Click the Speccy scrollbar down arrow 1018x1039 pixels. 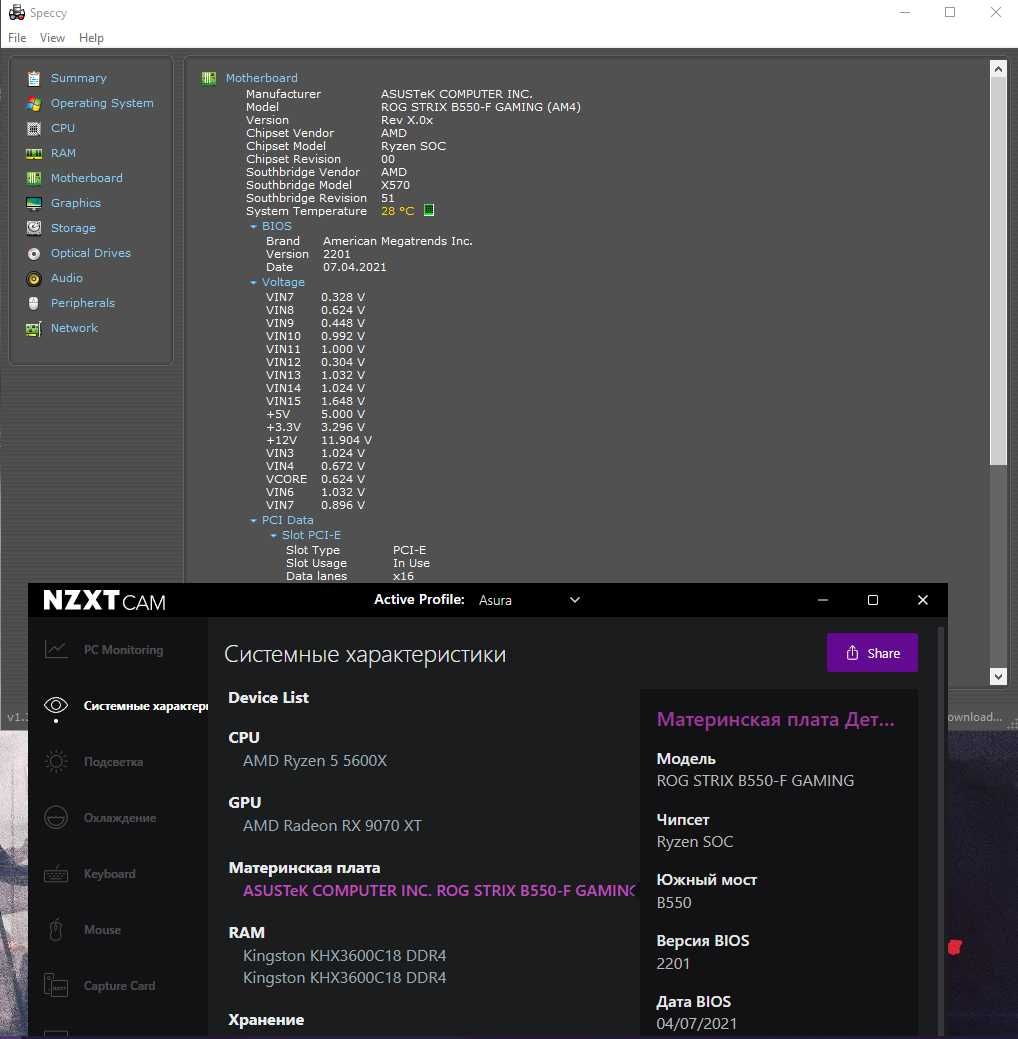998,676
